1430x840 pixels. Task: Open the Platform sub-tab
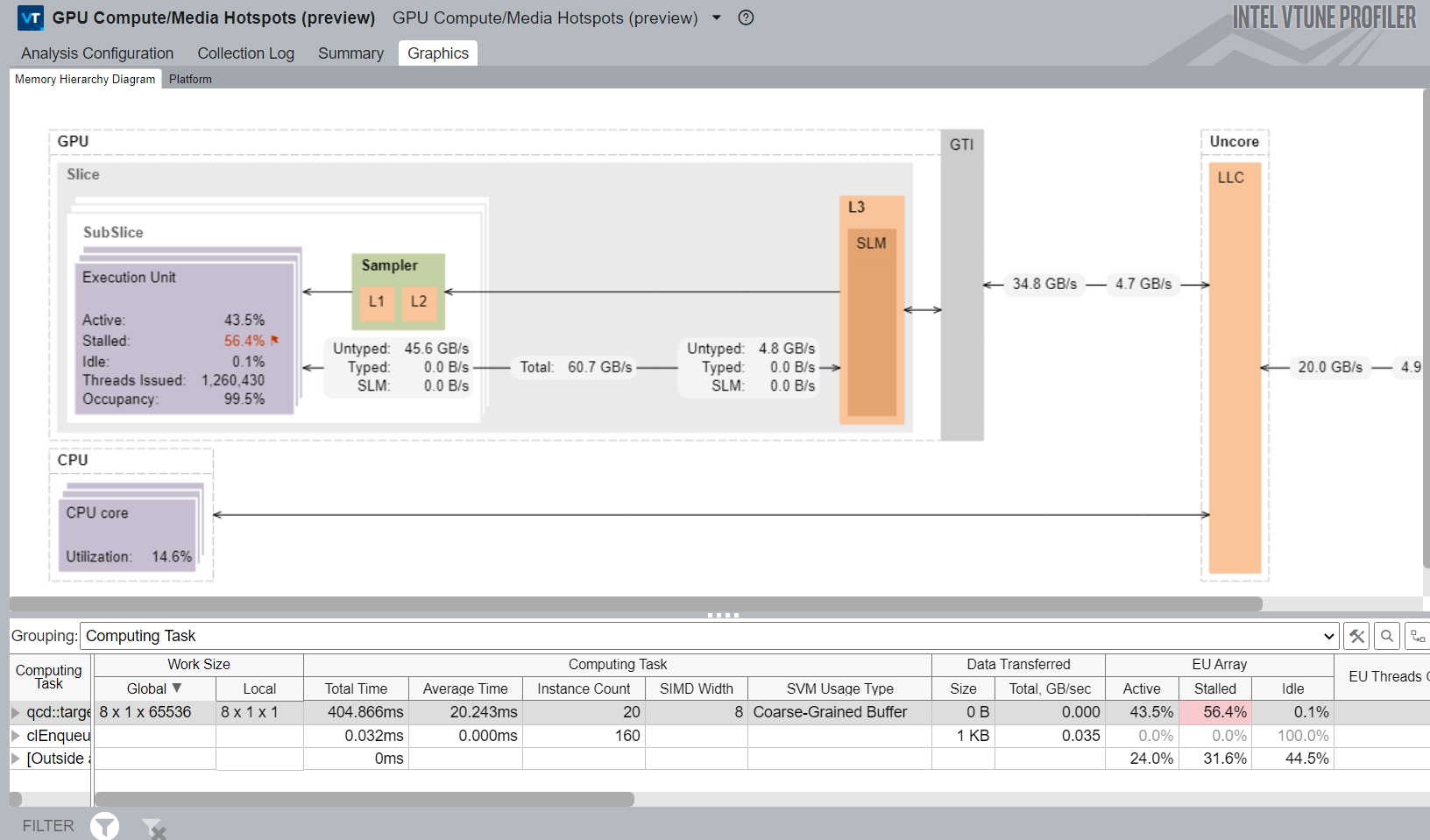click(x=190, y=79)
